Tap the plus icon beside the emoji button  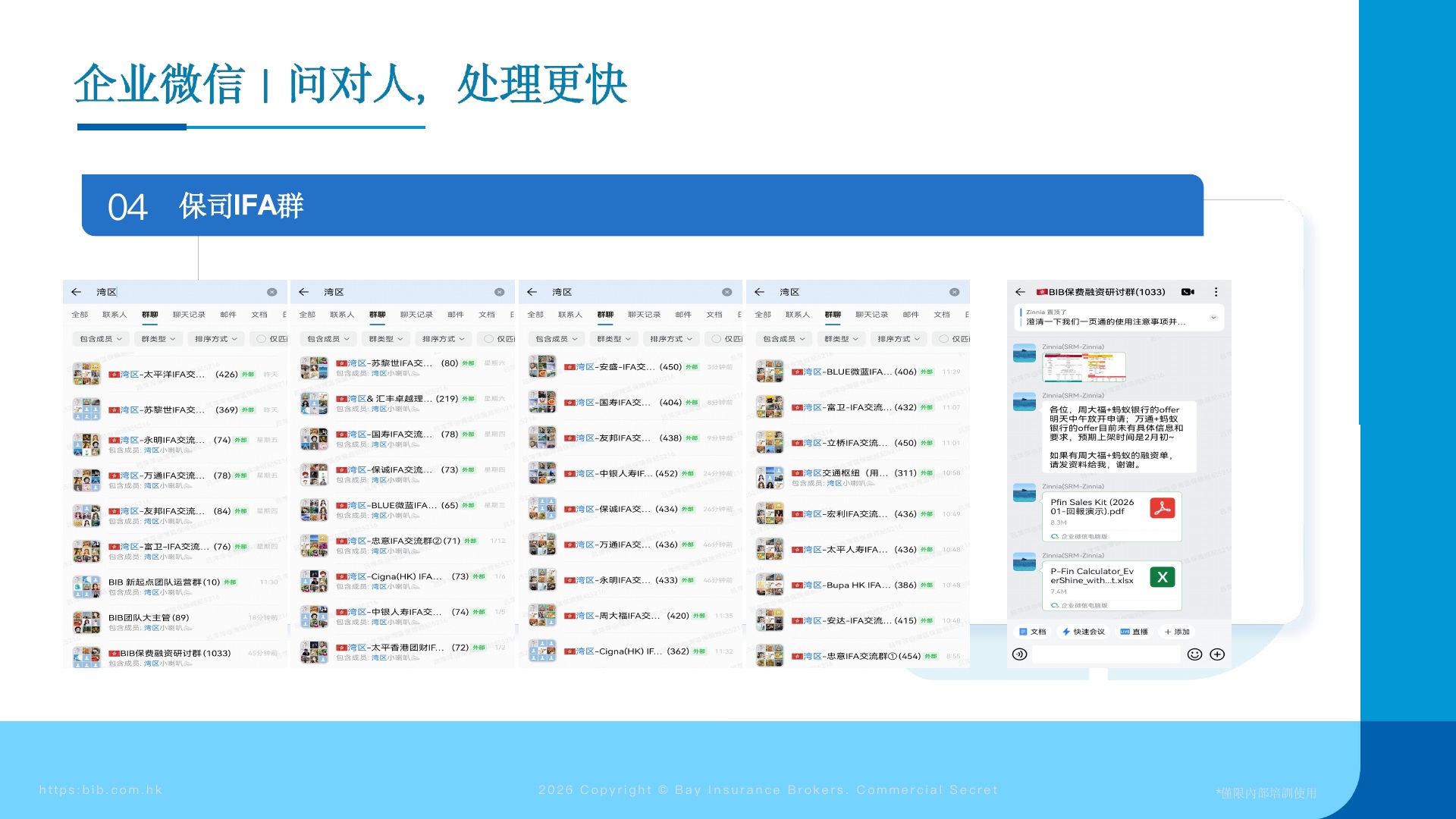(x=1217, y=654)
